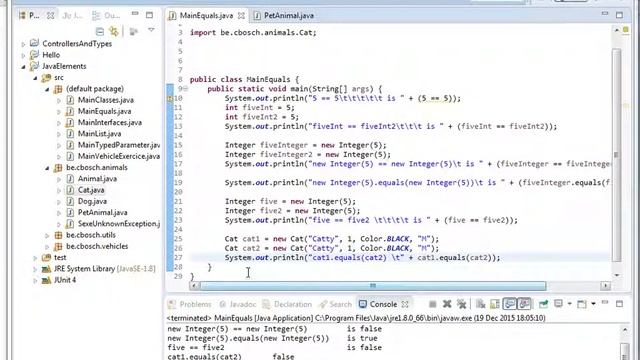Image resolution: width=640 pixels, height=360 pixels.
Task: Select MainInterfaces.java file
Action: coord(109,122)
